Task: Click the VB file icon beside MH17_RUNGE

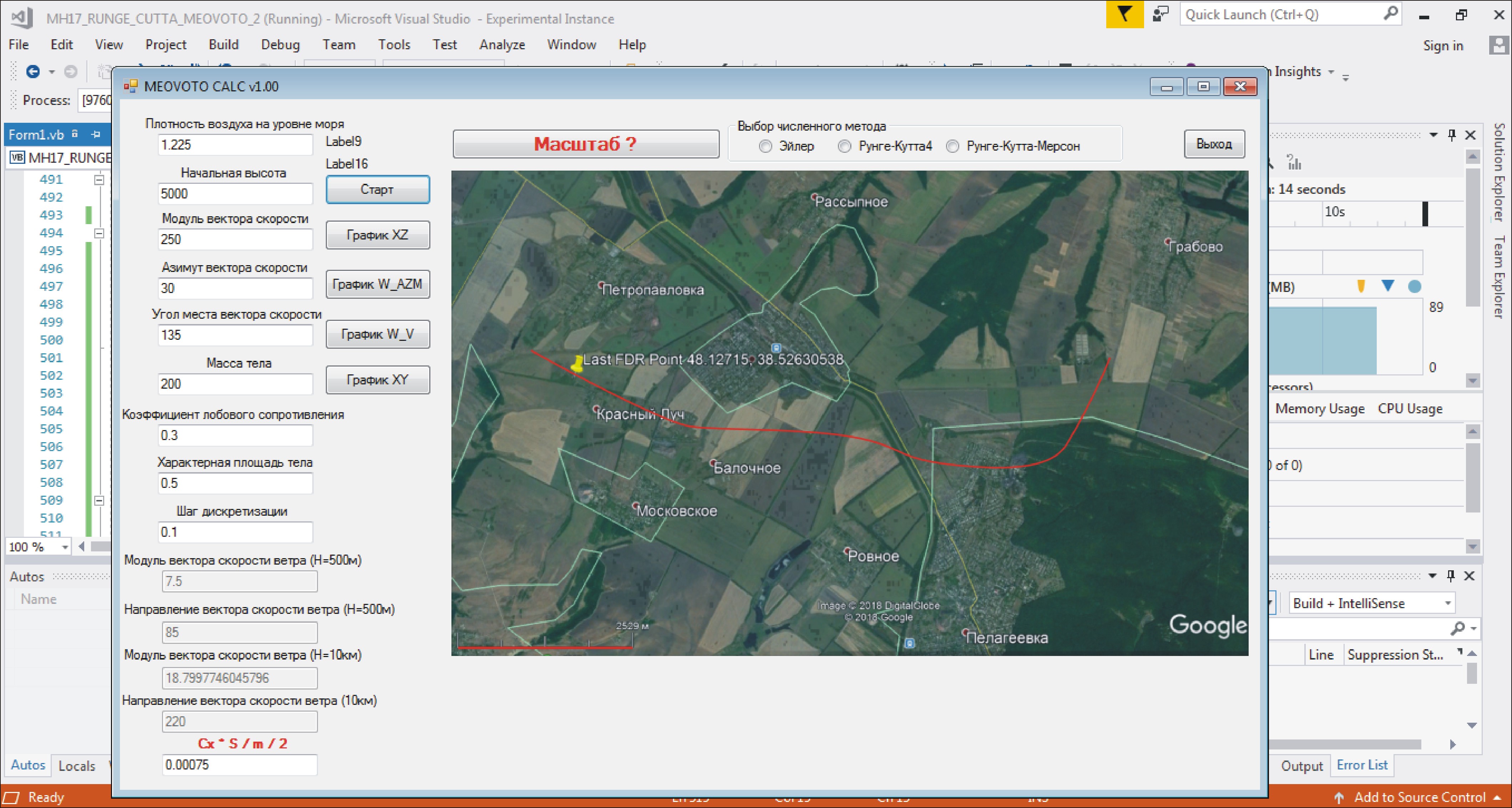Action: (x=17, y=157)
